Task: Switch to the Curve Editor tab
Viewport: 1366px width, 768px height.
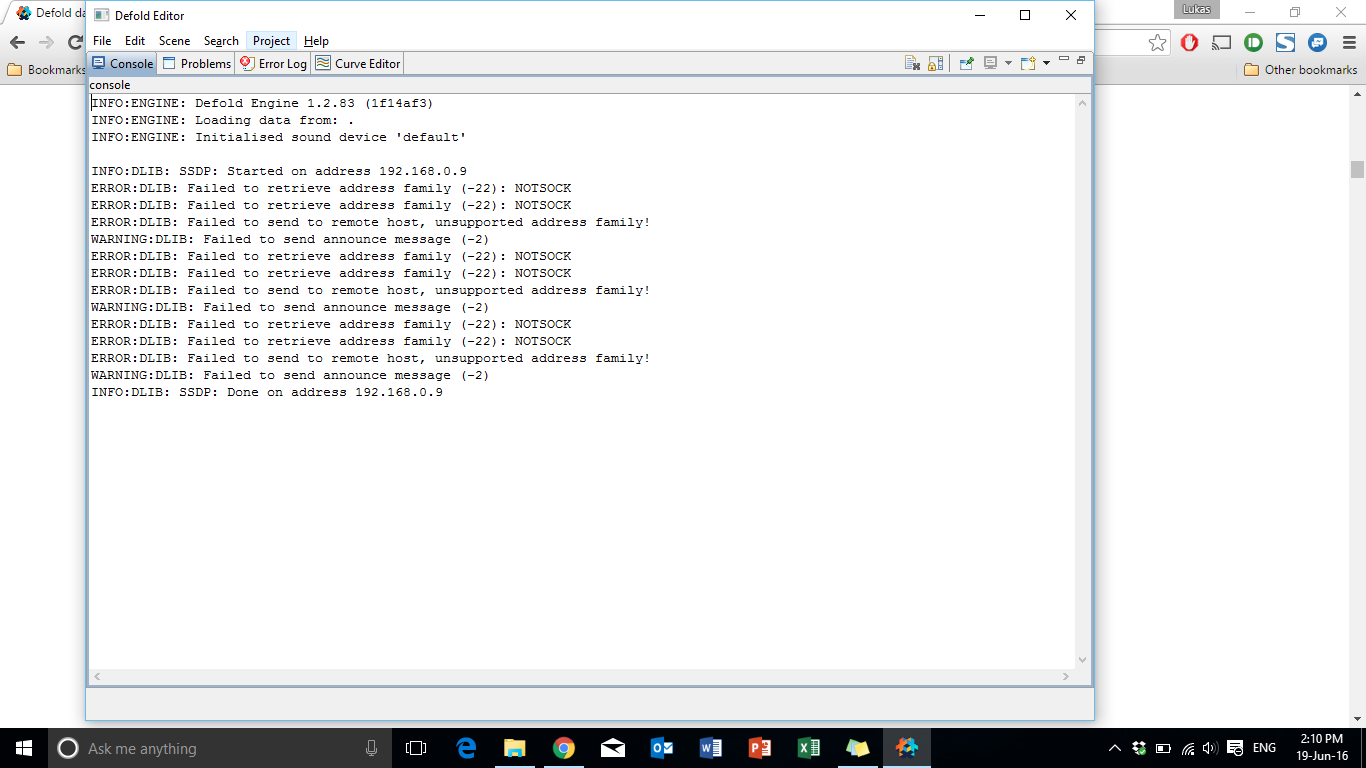Action: (x=357, y=63)
